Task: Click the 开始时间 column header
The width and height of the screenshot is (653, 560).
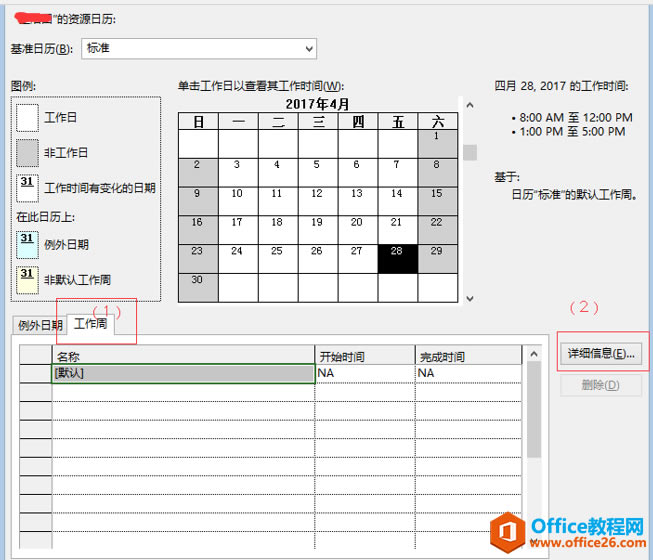Action: coord(365,355)
